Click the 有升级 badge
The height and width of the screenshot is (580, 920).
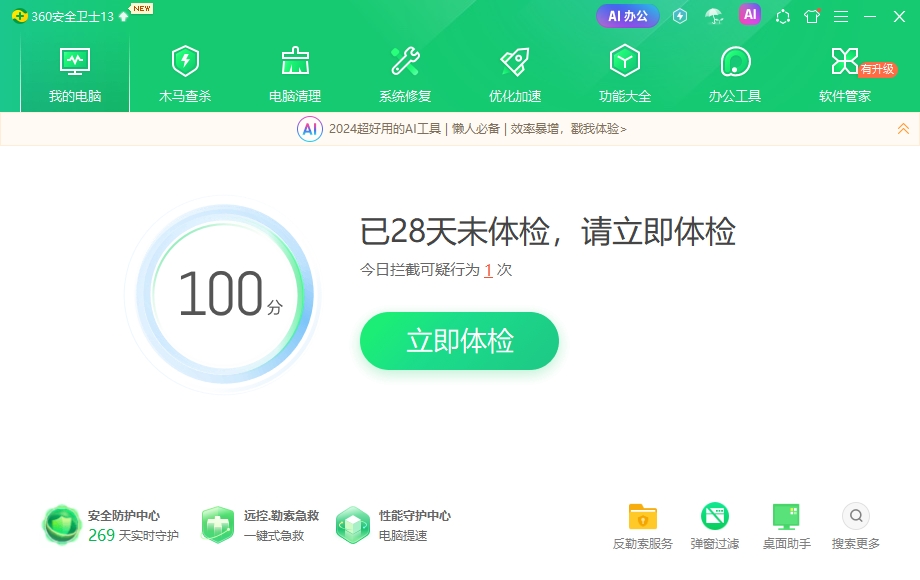pos(878,69)
